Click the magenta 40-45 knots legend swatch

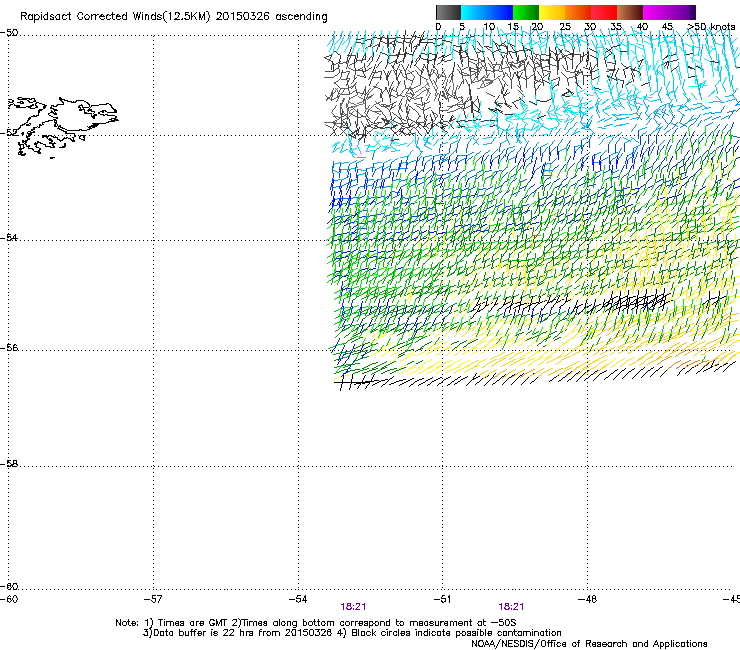point(656,12)
